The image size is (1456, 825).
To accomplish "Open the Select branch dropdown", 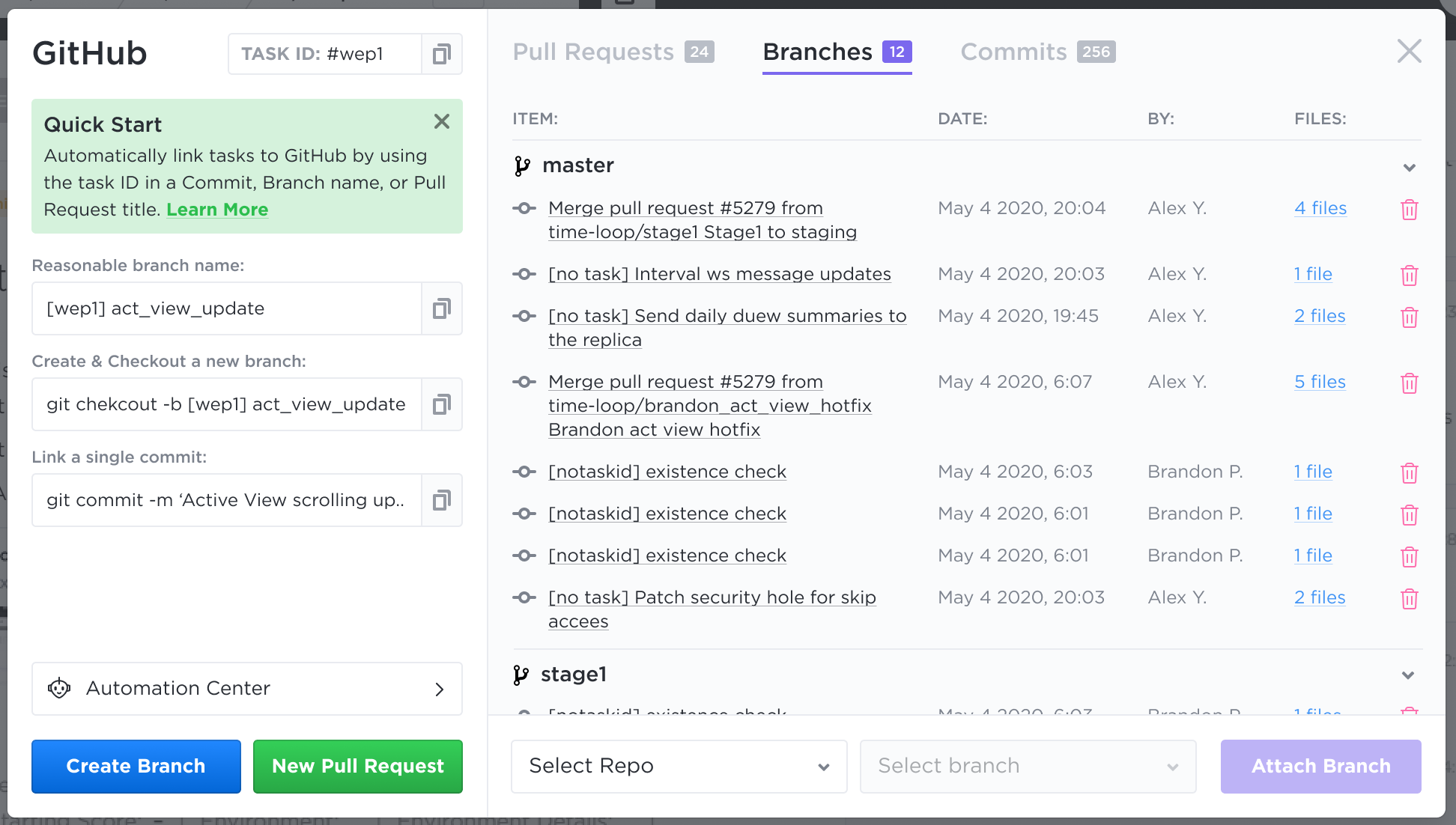I will (x=1028, y=766).
